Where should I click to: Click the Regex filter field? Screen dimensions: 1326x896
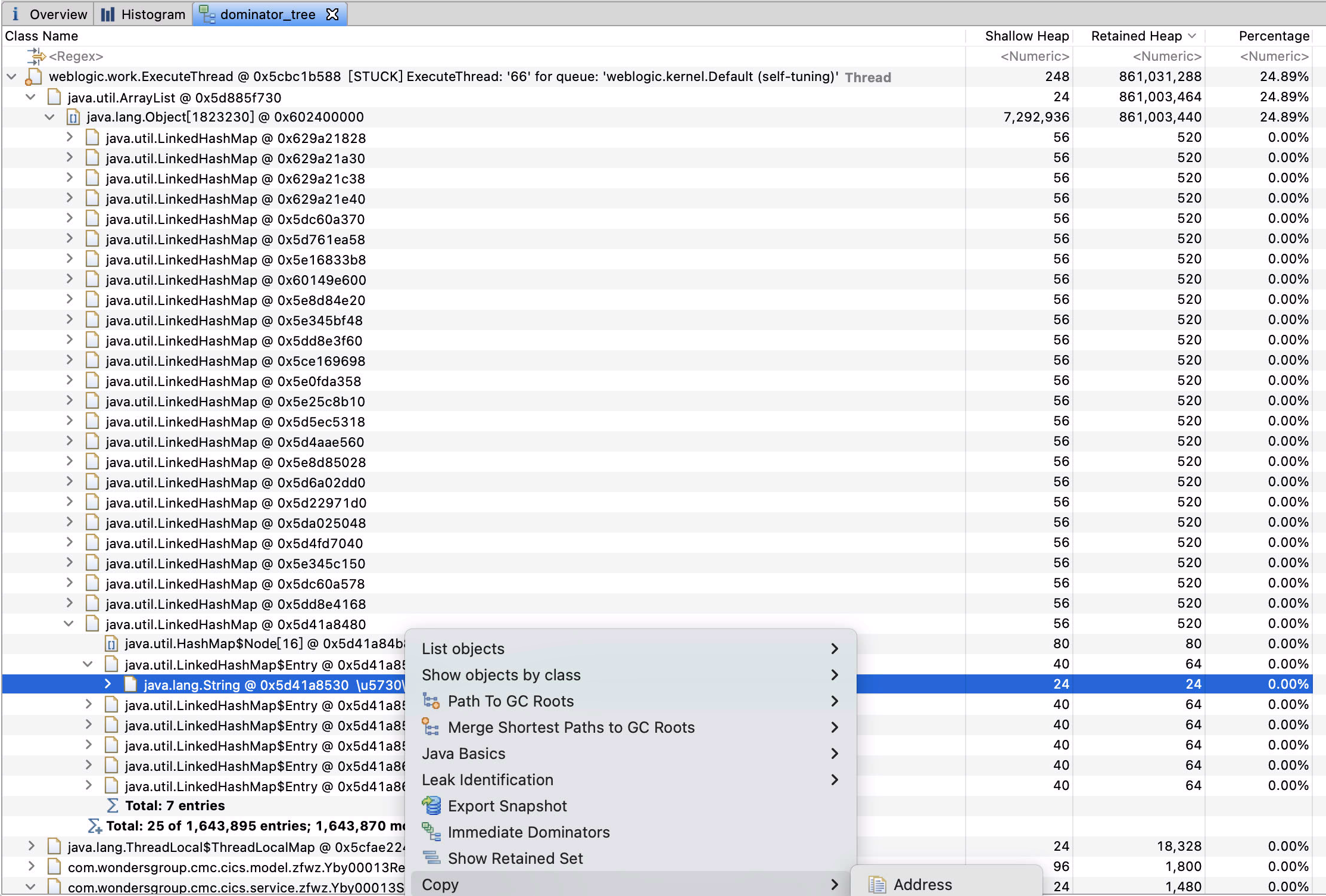click(x=76, y=57)
